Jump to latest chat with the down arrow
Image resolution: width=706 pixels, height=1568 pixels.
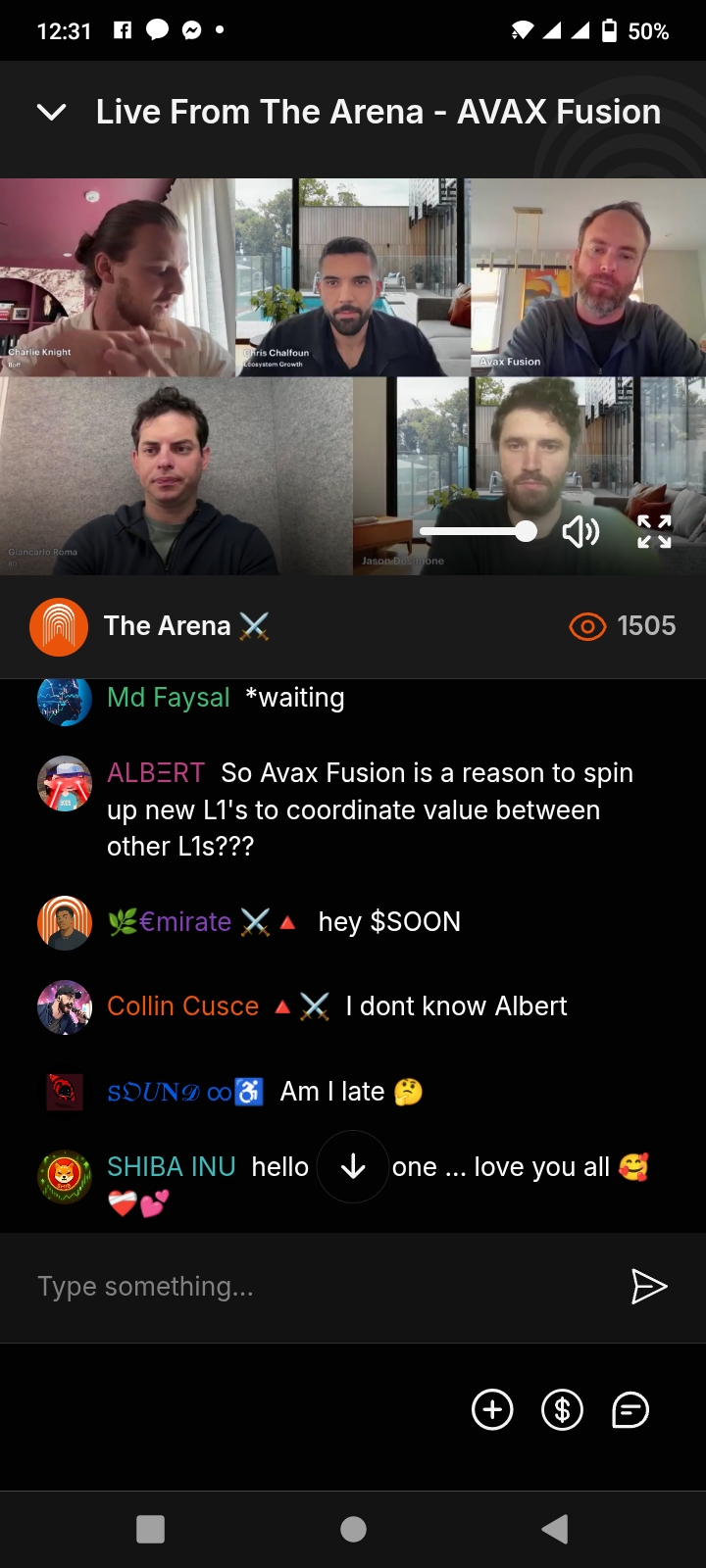pyautogui.click(x=353, y=1166)
